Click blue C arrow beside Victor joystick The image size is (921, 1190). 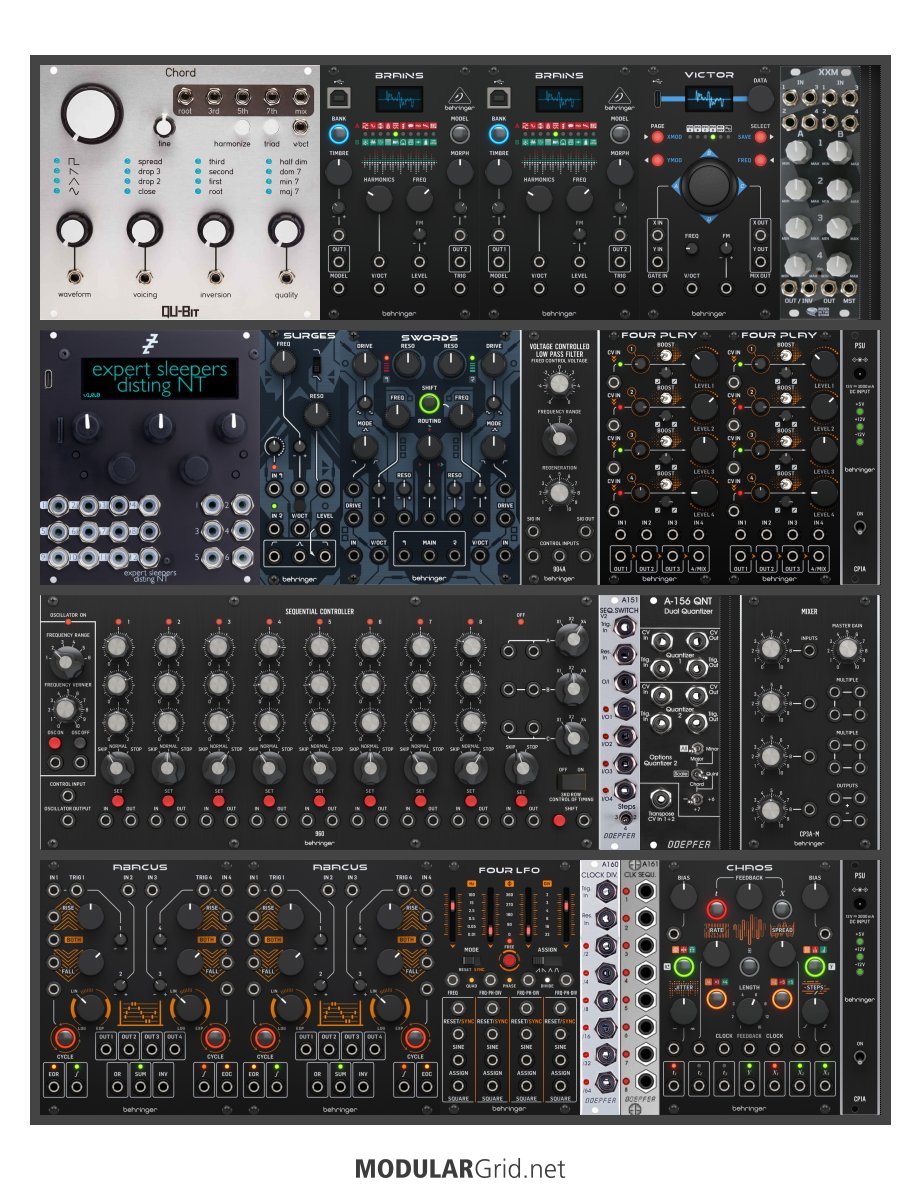742,187
